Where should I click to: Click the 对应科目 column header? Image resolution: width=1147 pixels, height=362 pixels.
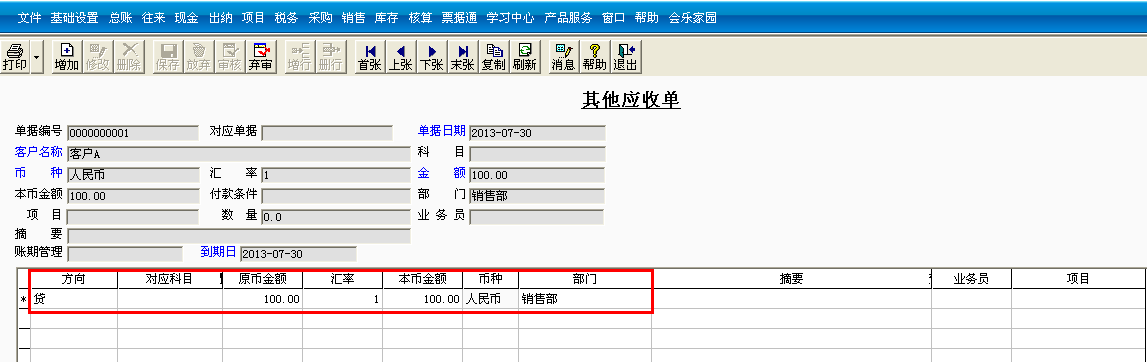pyautogui.click(x=170, y=279)
